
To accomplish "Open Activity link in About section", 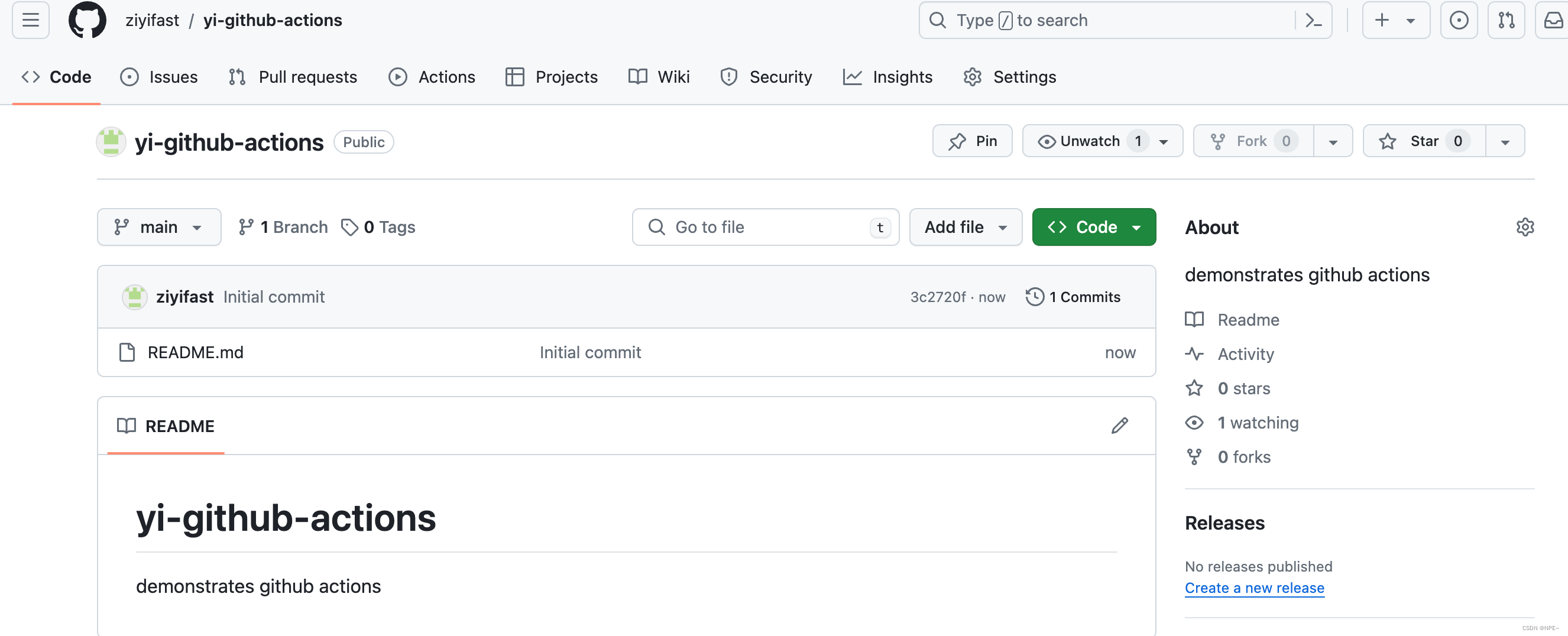I will (1245, 353).
